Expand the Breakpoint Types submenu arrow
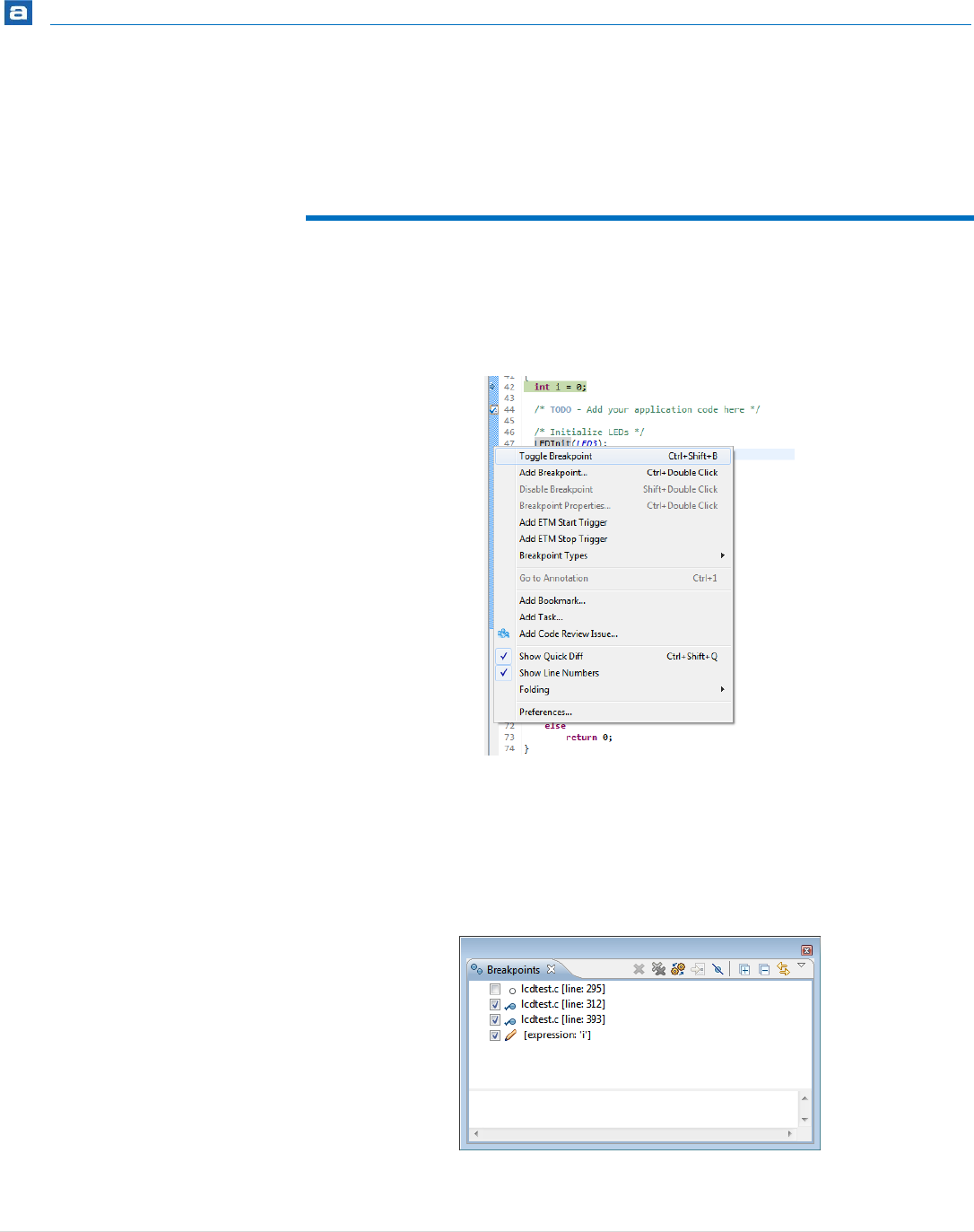 point(722,555)
